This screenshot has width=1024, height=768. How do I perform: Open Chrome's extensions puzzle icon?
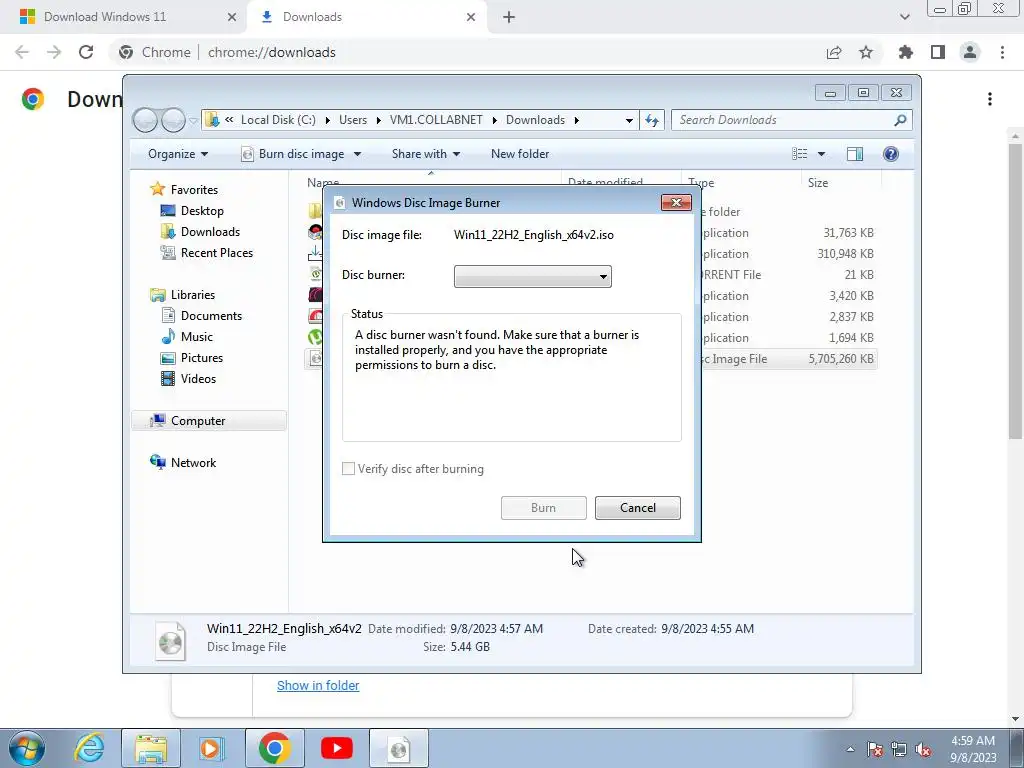coord(906,52)
